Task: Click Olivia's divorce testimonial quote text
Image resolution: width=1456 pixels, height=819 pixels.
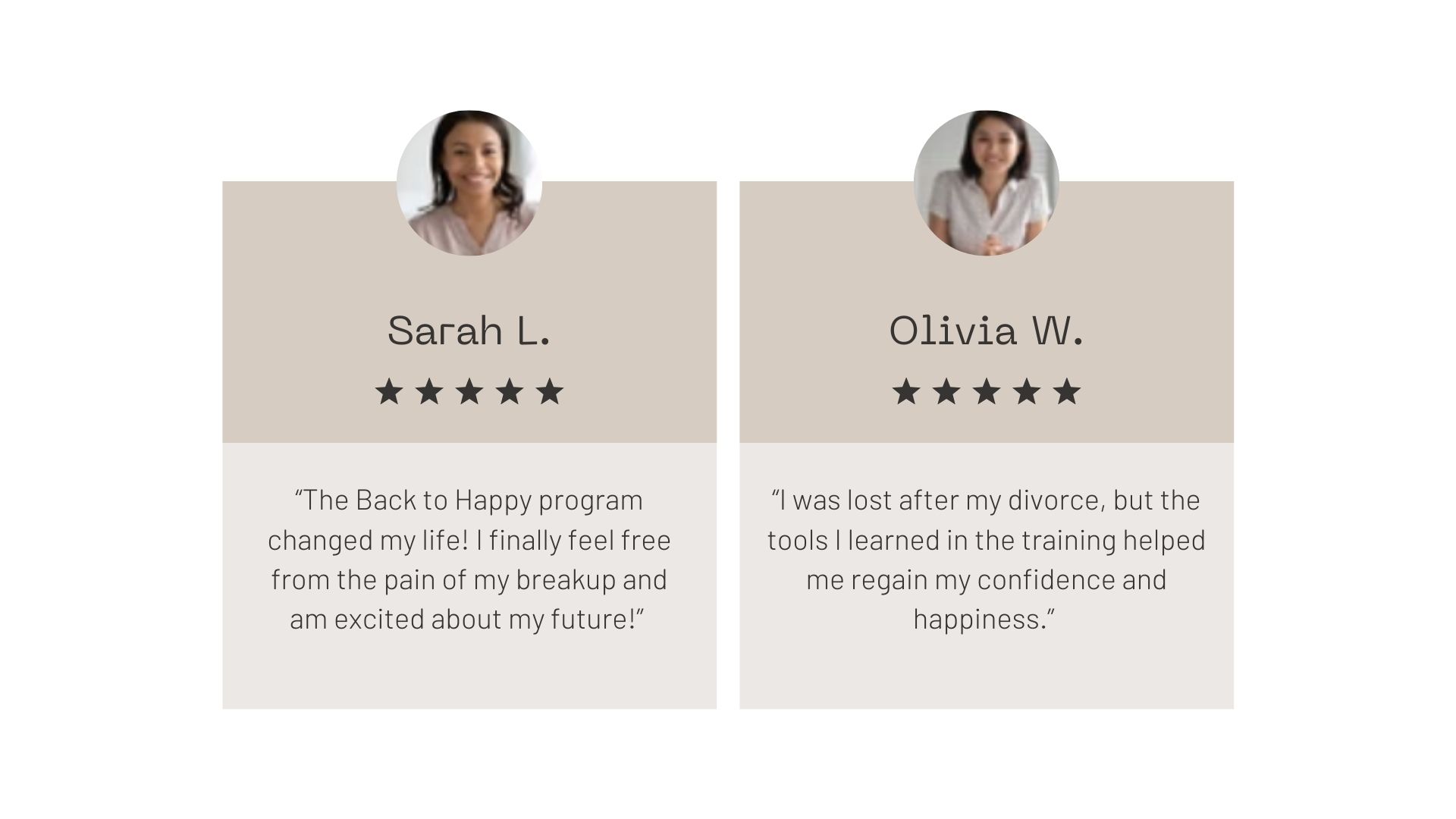Action: [x=986, y=560]
